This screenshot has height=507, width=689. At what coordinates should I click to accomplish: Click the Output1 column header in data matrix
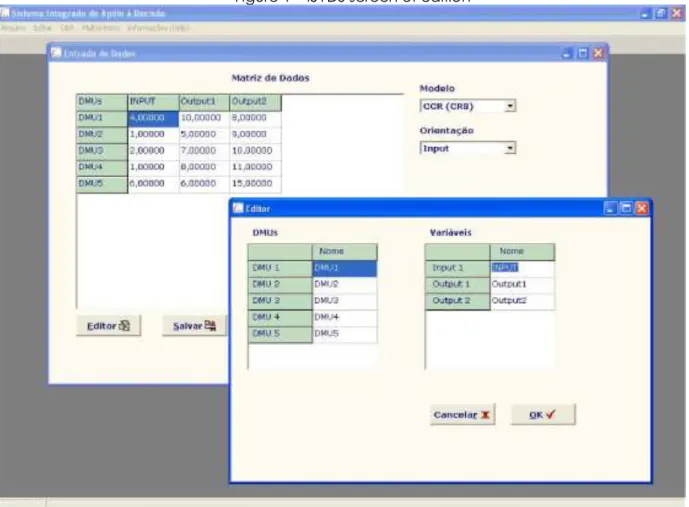coord(204,102)
